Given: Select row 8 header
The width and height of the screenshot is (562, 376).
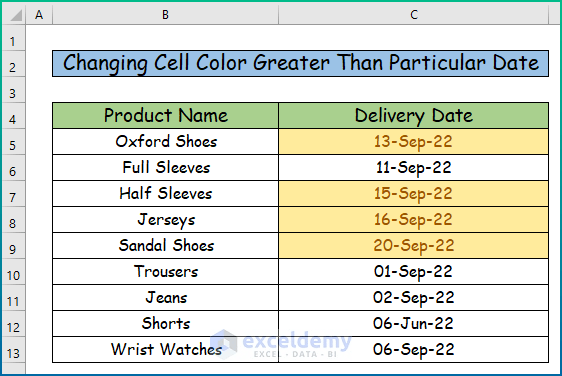Looking at the screenshot, I should pos(14,220).
